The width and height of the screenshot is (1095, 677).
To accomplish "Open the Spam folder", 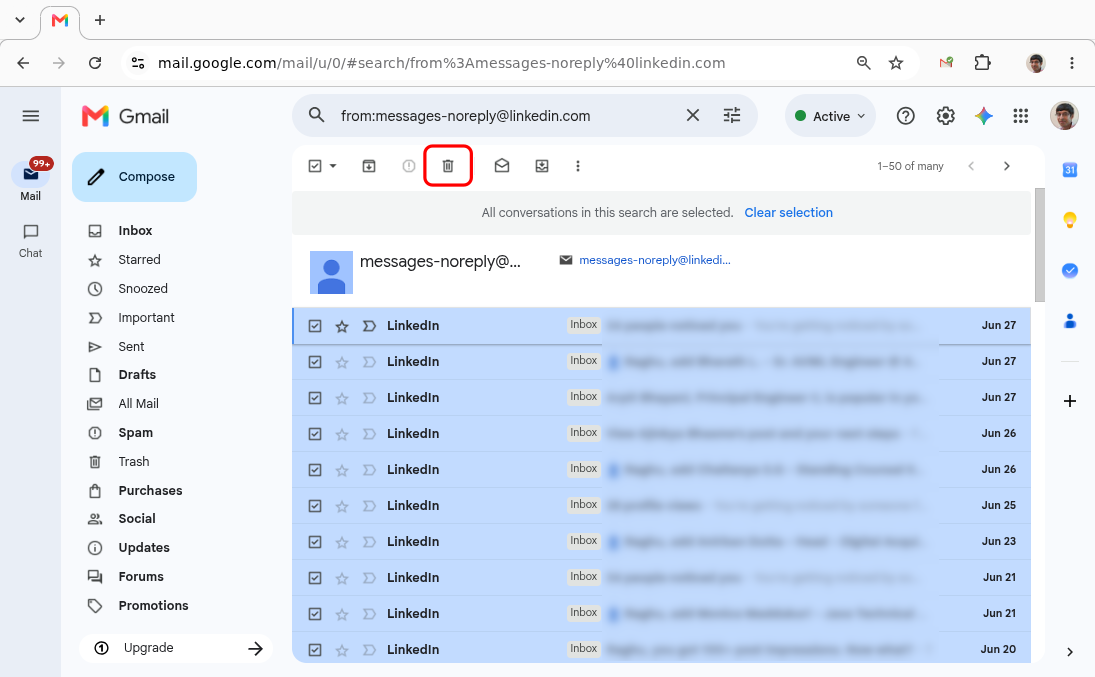I will tap(135, 433).
